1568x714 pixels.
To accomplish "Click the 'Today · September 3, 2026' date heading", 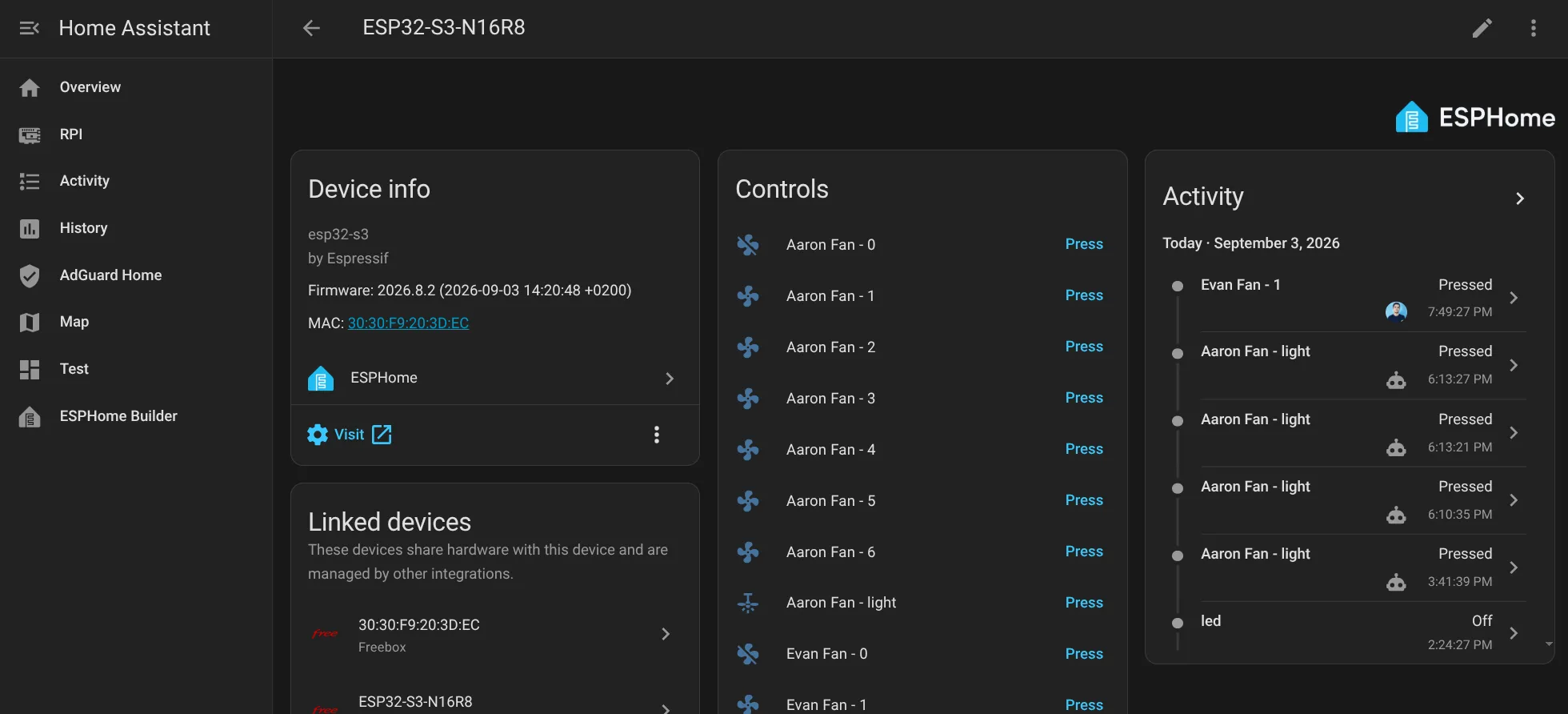I will (1250, 243).
